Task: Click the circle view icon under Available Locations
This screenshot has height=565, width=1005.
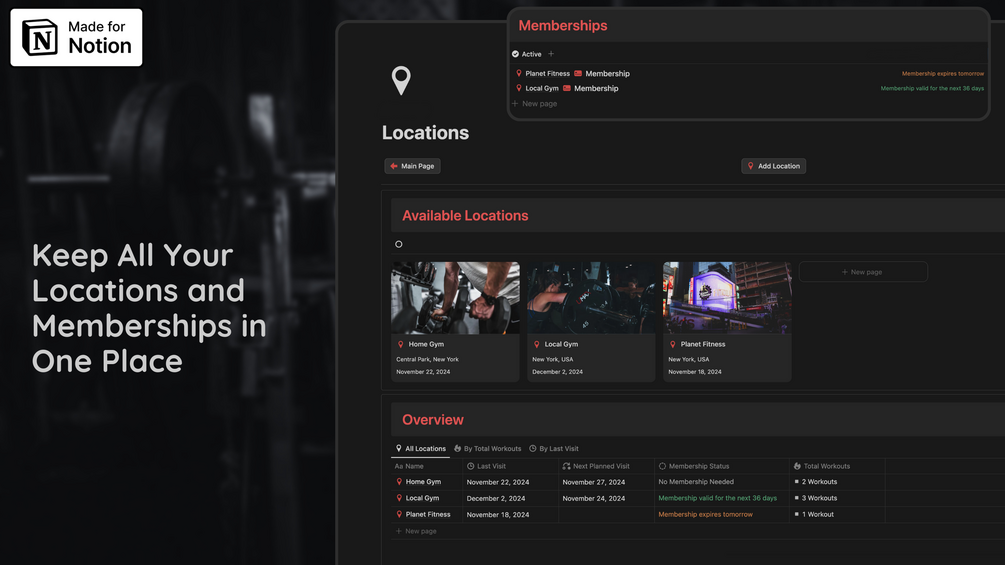Action: 399,244
